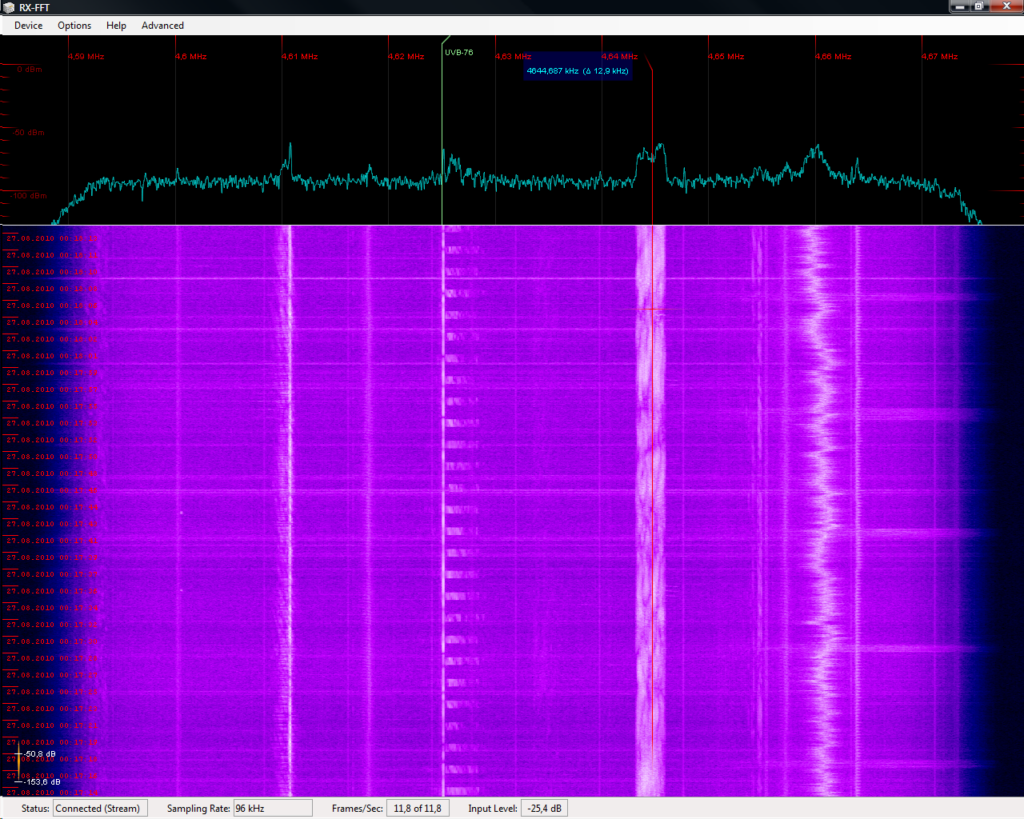Click the Input Level label in status bar
Viewport: 1024px width, 819px height.
pos(492,809)
